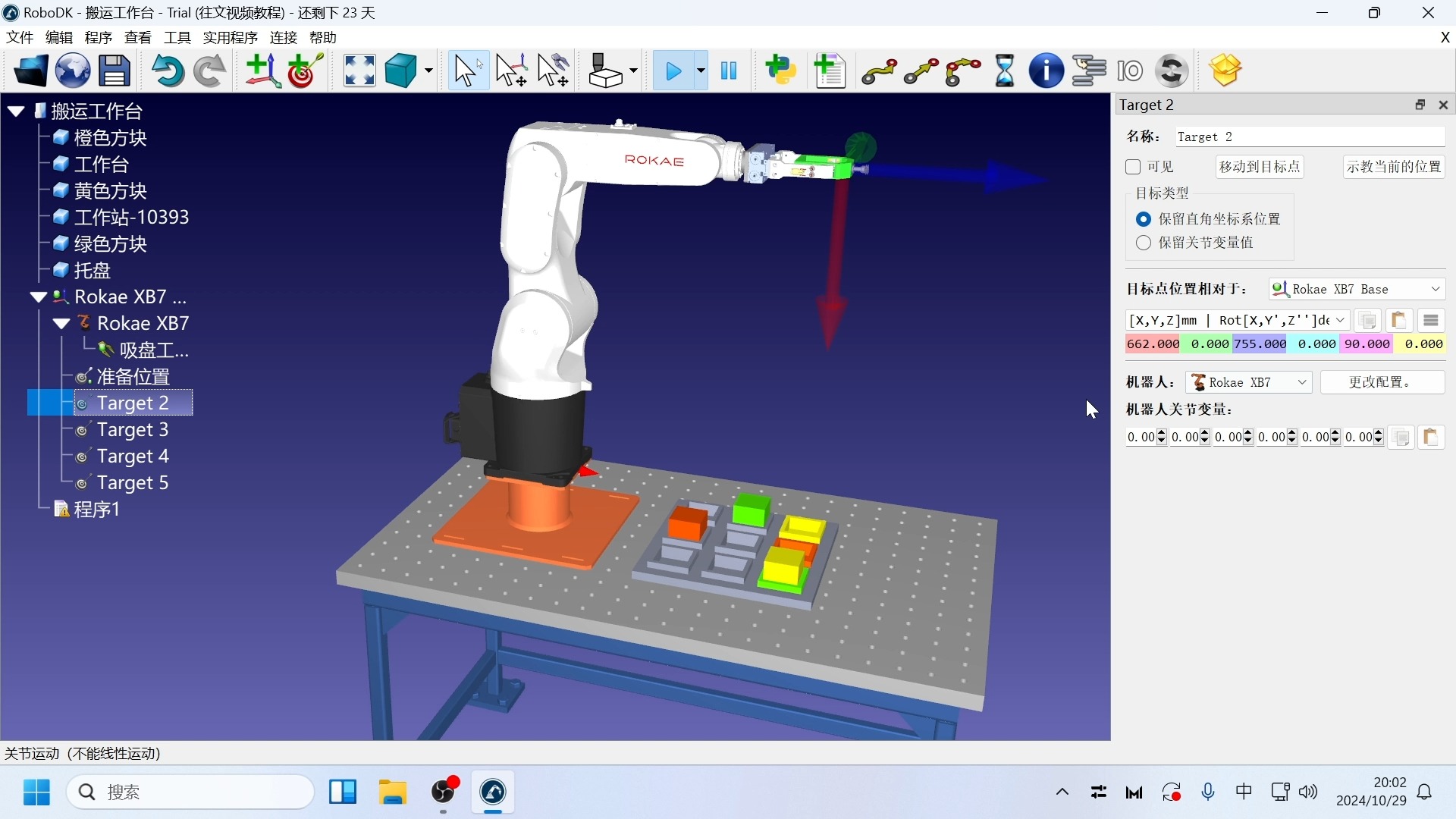Open the 实用程序 menu
Image resolution: width=1456 pixels, height=819 pixels.
click(230, 37)
